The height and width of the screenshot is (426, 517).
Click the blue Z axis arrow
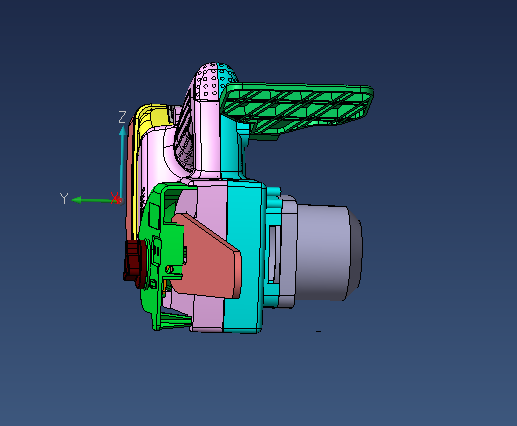(x=122, y=162)
